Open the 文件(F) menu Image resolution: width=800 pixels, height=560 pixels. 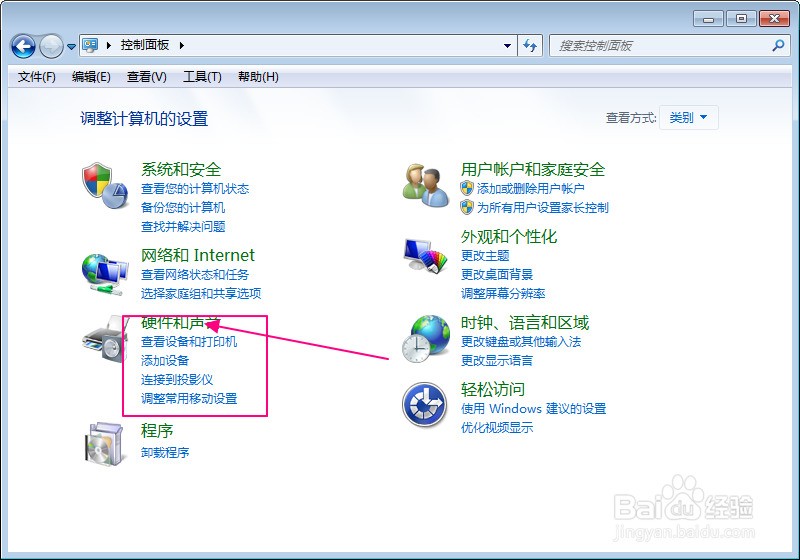coord(37,77)
